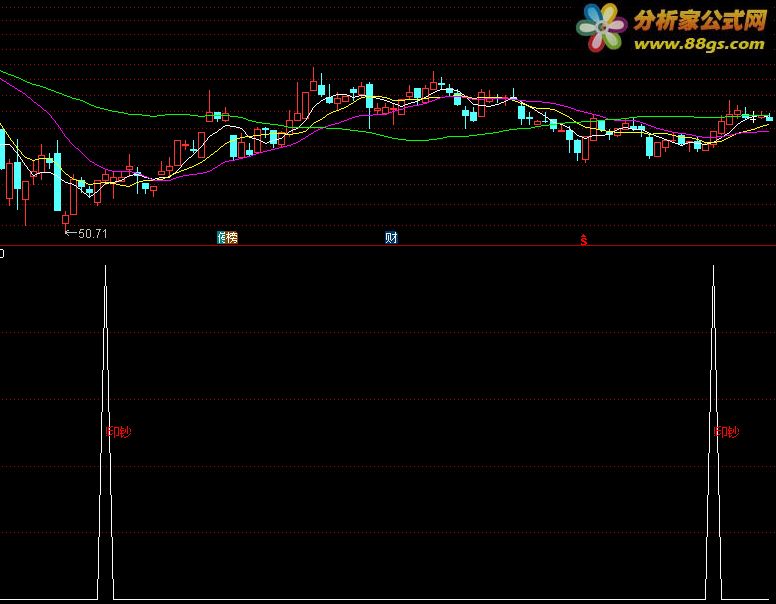Click the right 印钞 signal label
The width and height of the screenshot is (776, 604).
click(727, 432)
